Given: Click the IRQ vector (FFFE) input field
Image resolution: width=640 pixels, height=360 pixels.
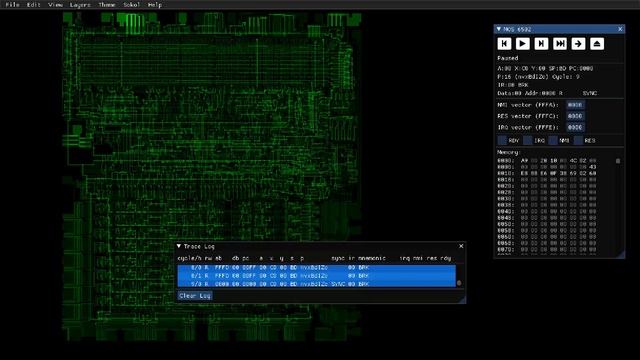Looking at the screenshot, I should tap(575, 127).
